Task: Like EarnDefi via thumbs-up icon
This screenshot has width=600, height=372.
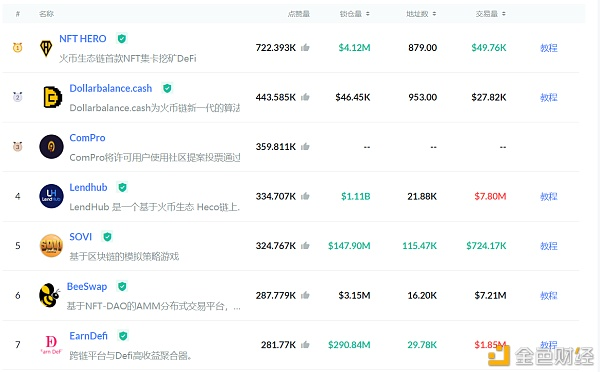Action: click(x=305, y=345)
